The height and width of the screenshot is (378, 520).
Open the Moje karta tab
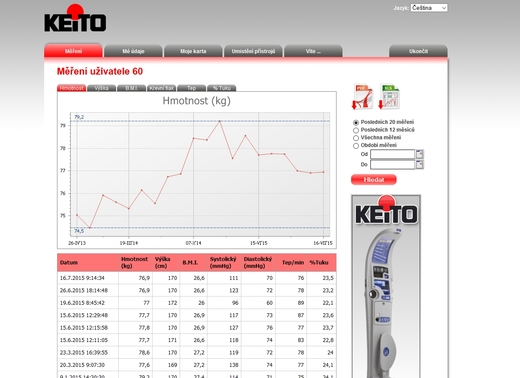tap(193, 51)
